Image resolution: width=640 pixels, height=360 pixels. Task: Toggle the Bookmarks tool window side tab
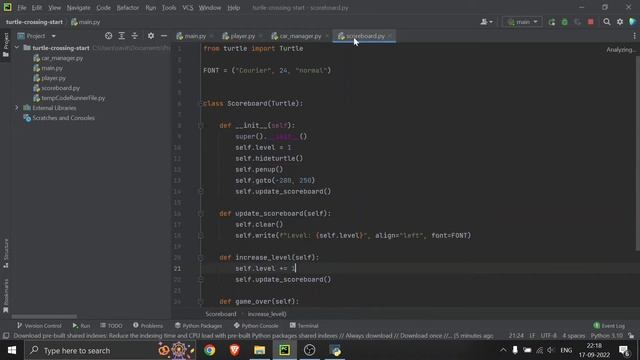click(6, 296)
